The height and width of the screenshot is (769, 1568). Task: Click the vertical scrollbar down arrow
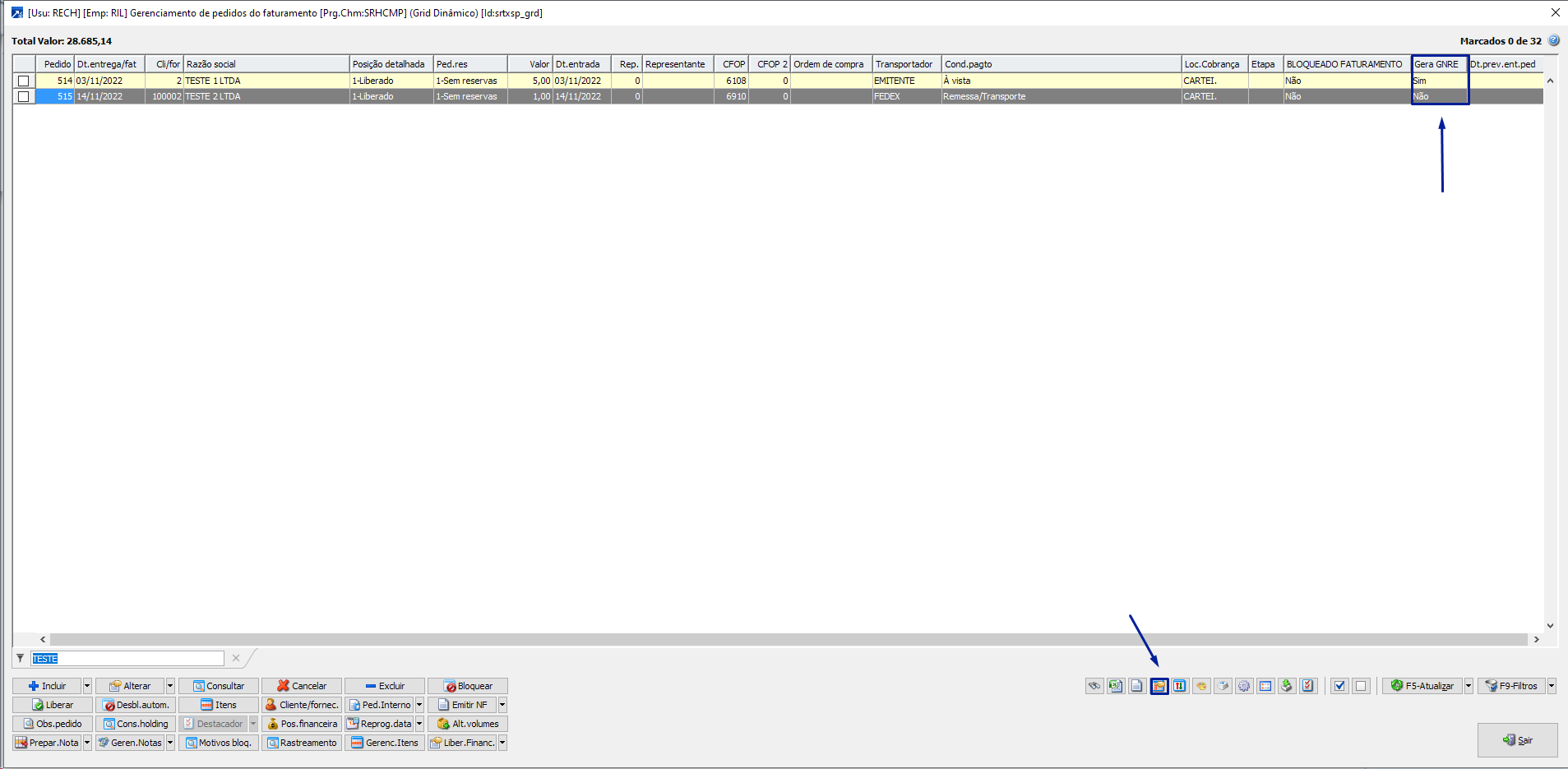click(x=1550, y=626)
